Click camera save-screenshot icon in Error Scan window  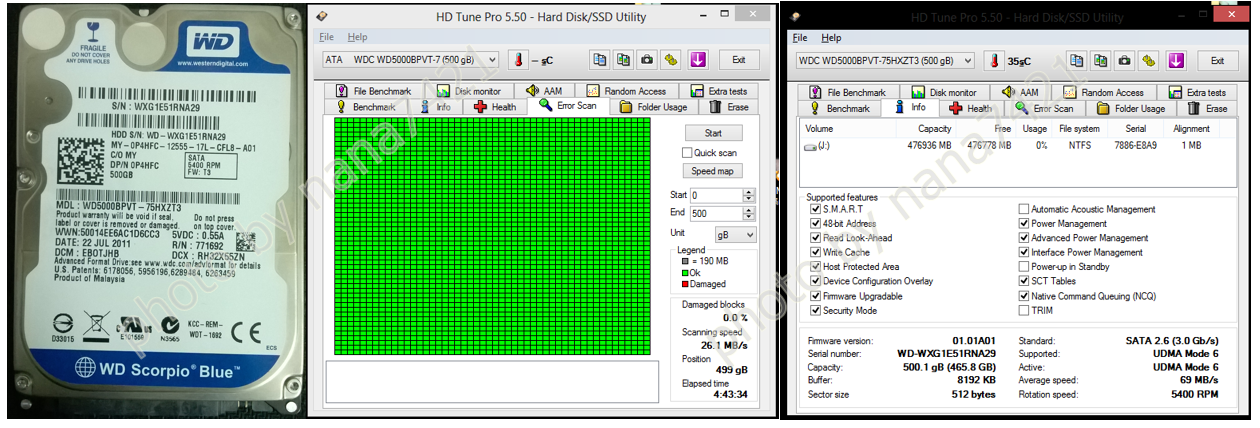point(647,60)
